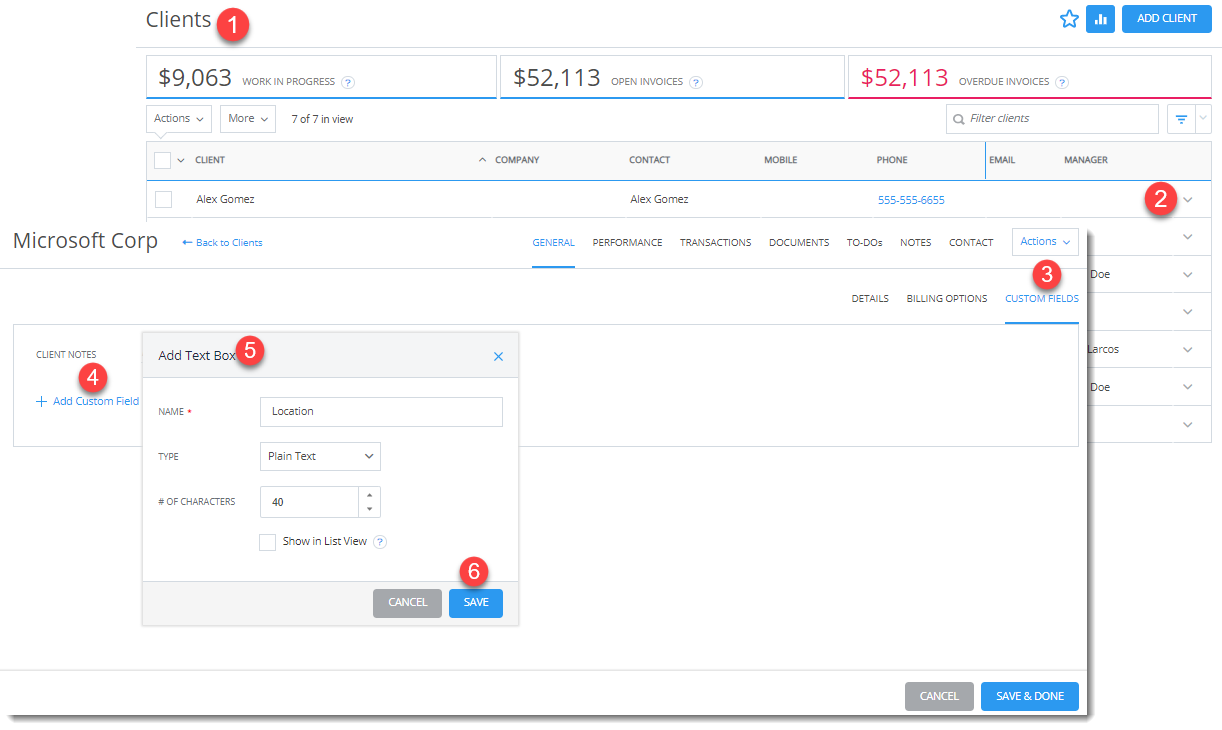Click SAVE in Add Text Box dialog
1222x730 pixels.
[x=476, y=603]
